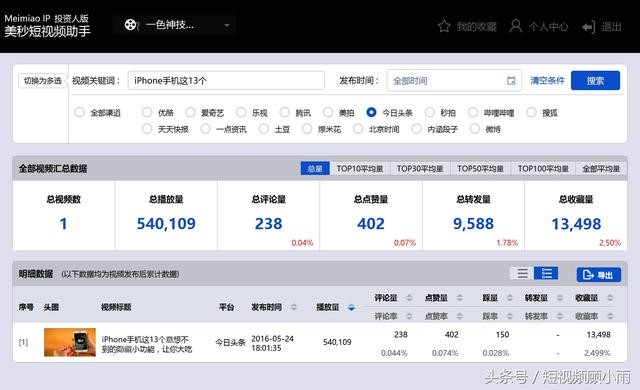Select the 搜狐 channel radio
Viewport: 640px width, 390px height.
tap(531, 112)
